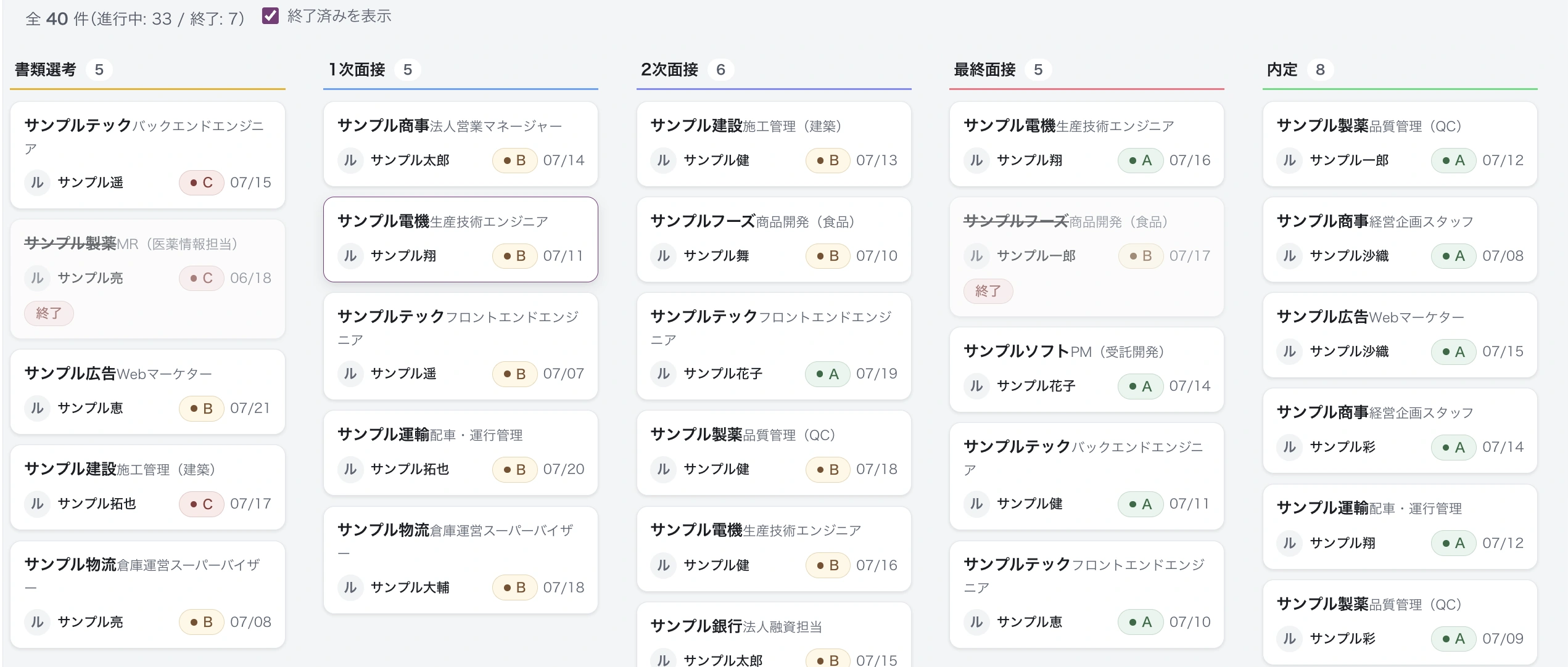Select the 内定 column header
1568x667 pixels.
pyautogui.click(x=1282, y=70)
